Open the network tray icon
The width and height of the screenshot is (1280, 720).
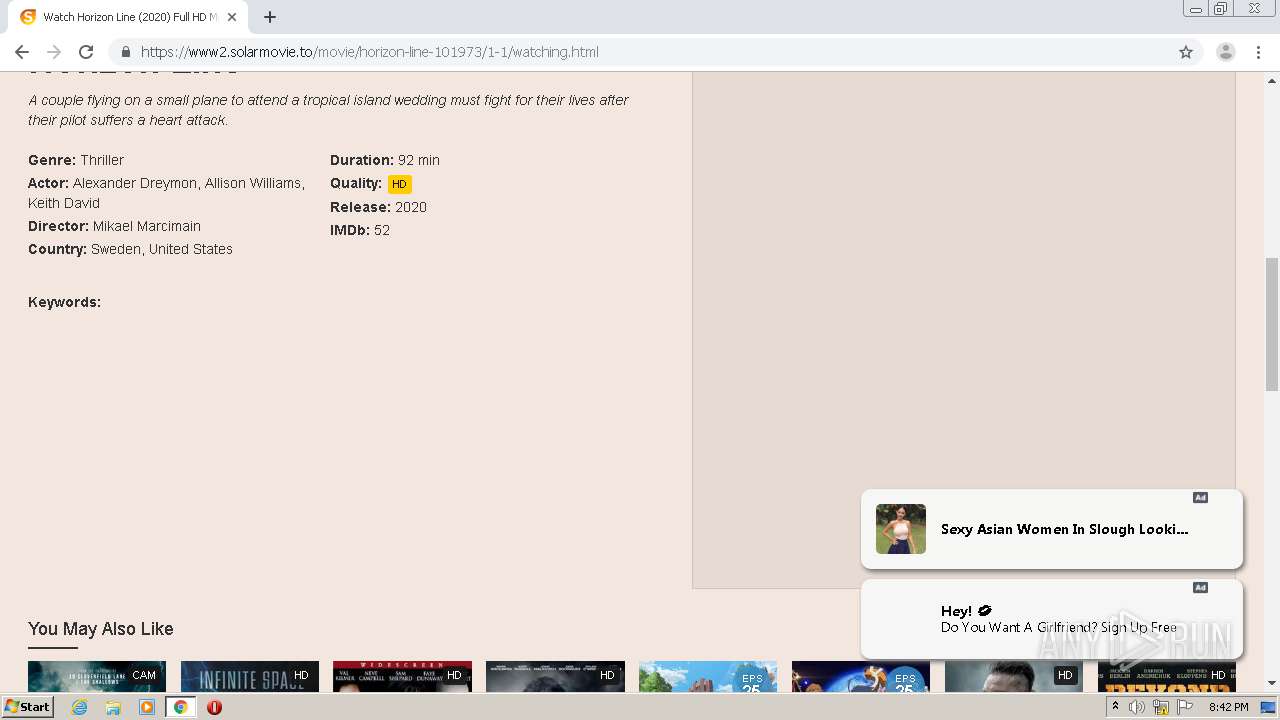pyautogui.click(x=1161, y=707)
